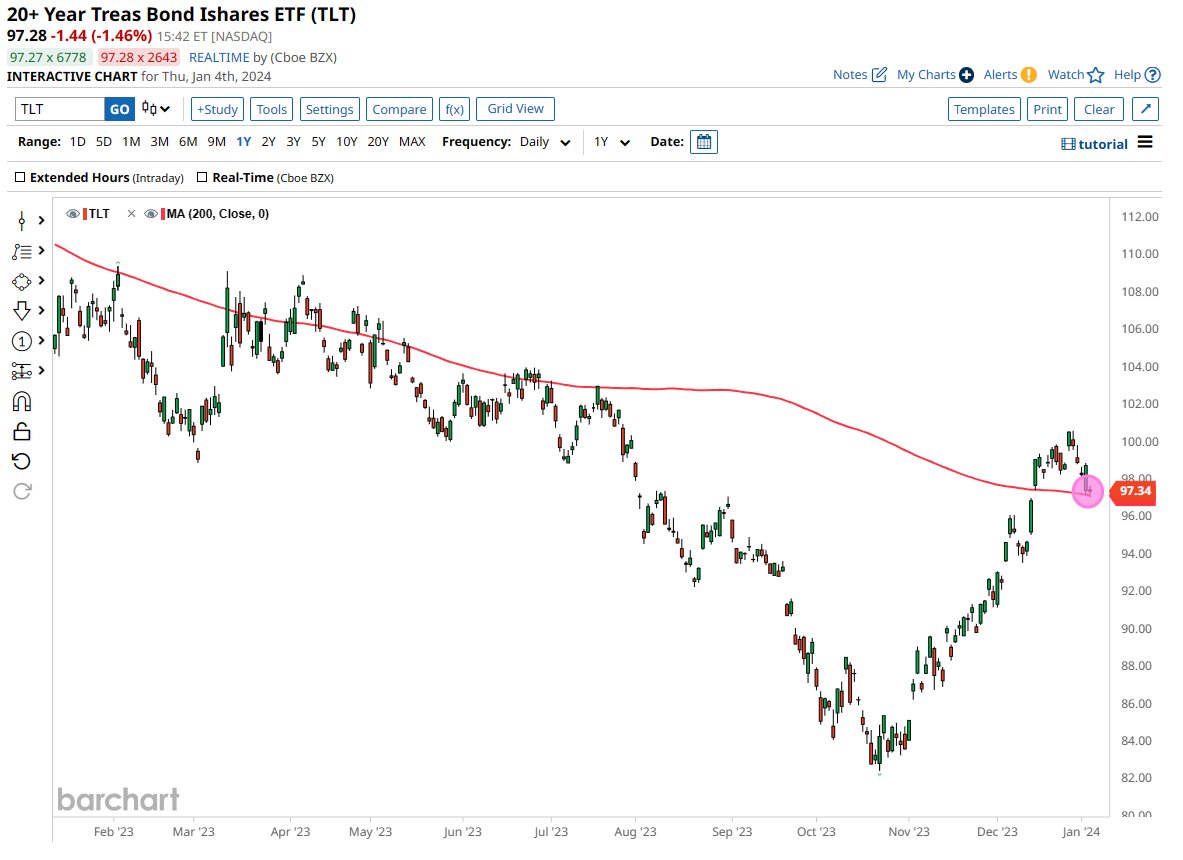Open the chart type candlestick selector

(156, 109)
